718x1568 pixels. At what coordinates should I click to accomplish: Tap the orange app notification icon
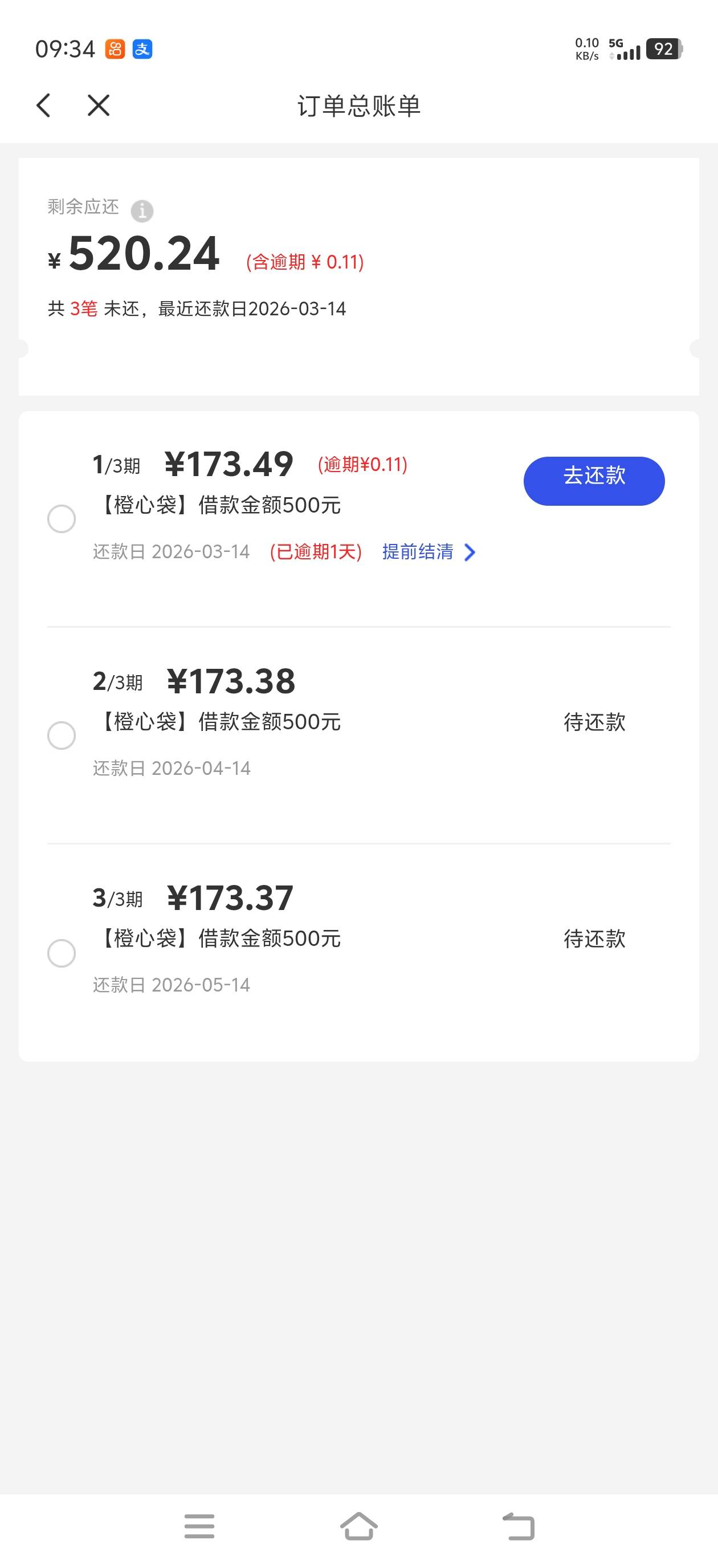[x=115, y=48]
